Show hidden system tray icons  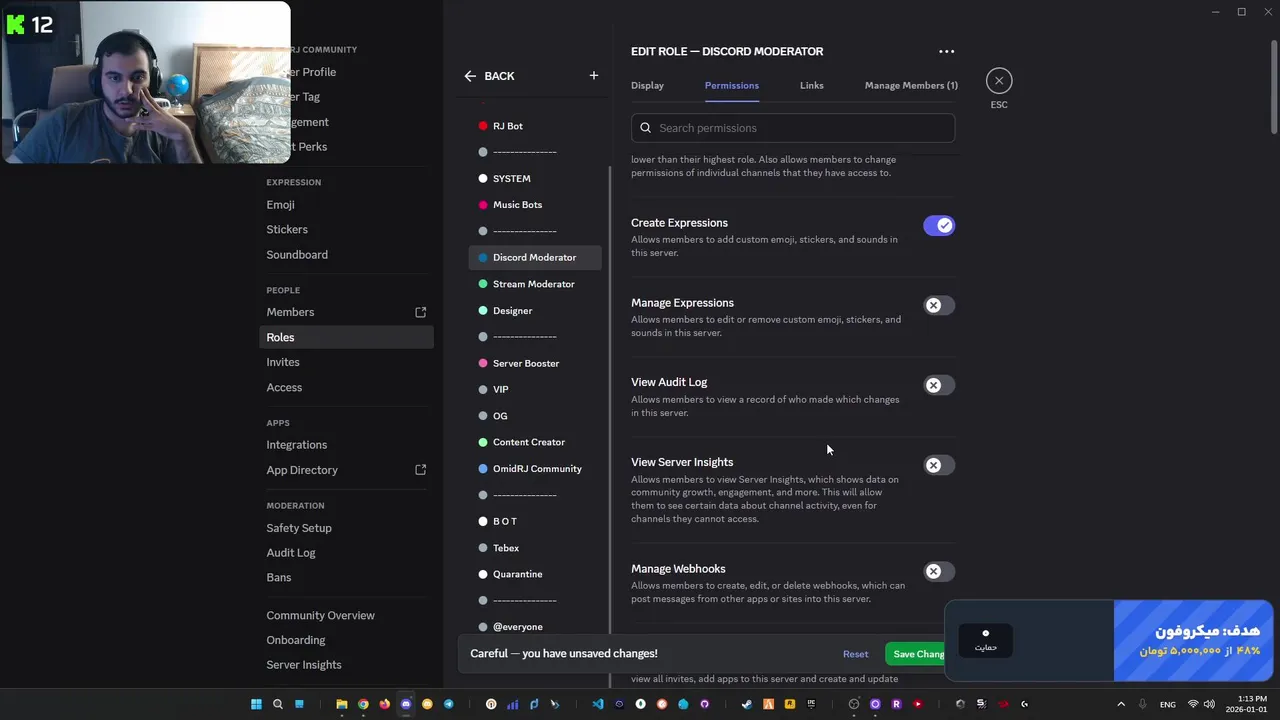tap(1121, 704)
